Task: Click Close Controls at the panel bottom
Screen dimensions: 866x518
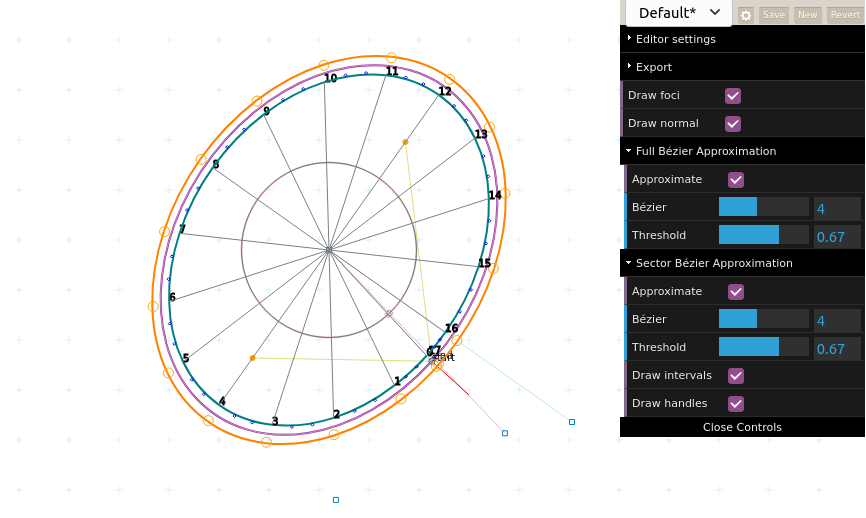Action: 742,427
